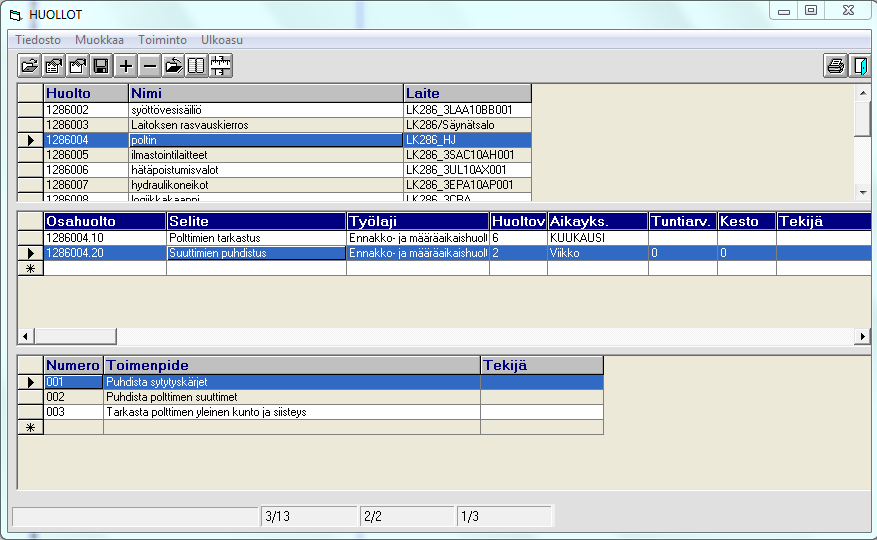Select the cell hätäpoistumisvalot

pyautogui.click(x=266, y=170)
